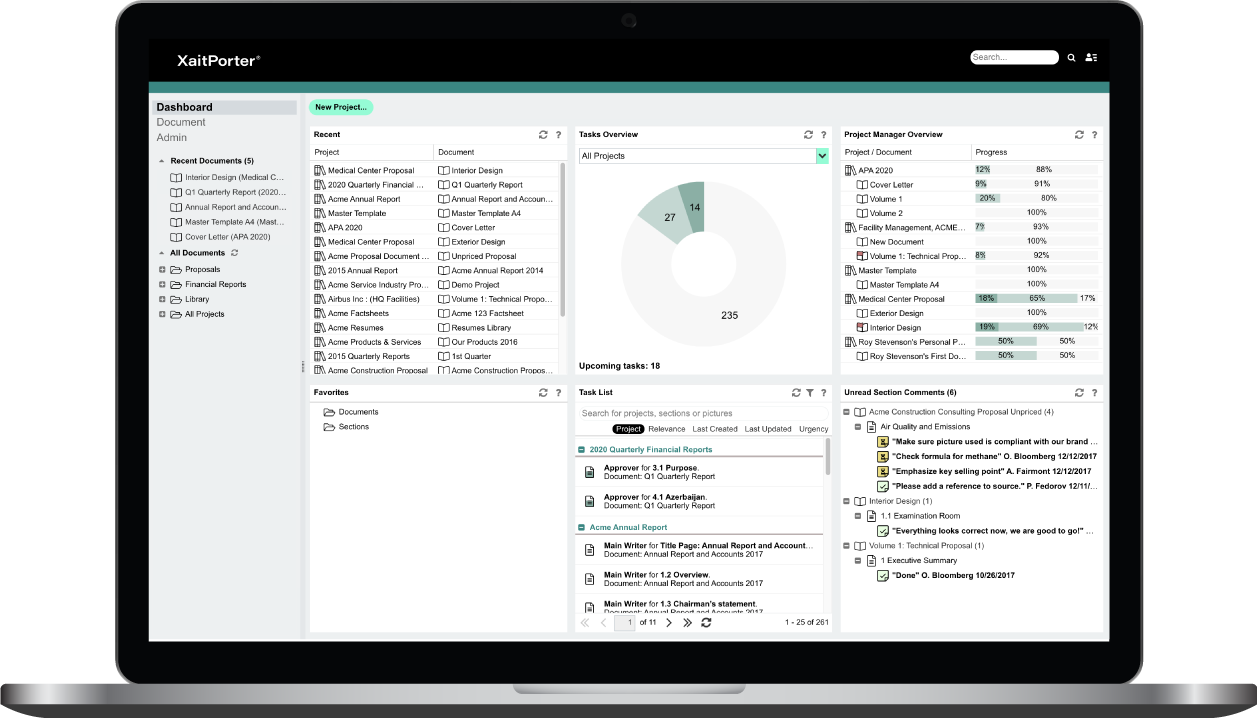This screenshot has width=1257, height=718.
Task: Refresh the Favorites panel
Action: (x=543, y=393)
